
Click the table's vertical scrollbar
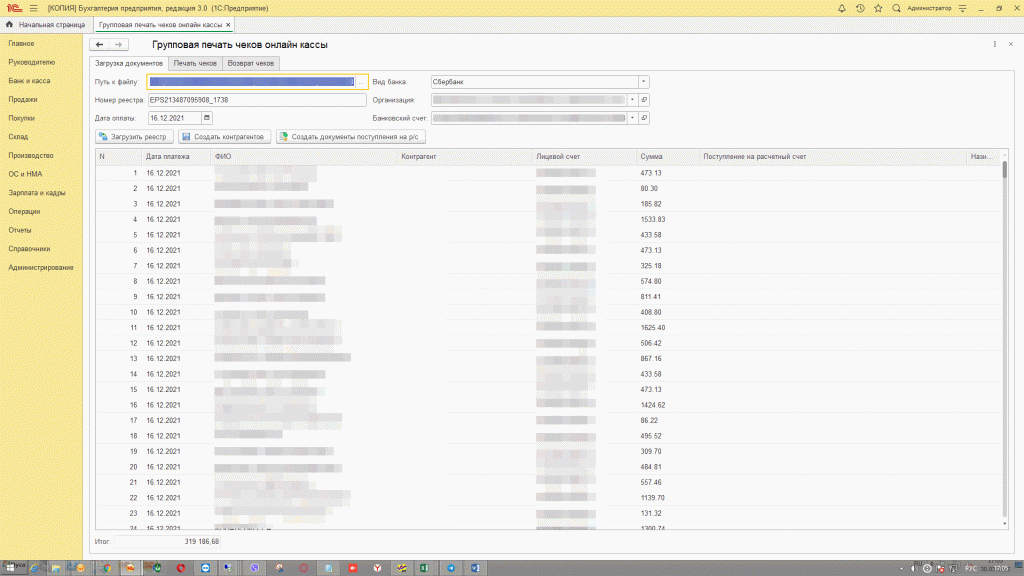pos(1004,340)
